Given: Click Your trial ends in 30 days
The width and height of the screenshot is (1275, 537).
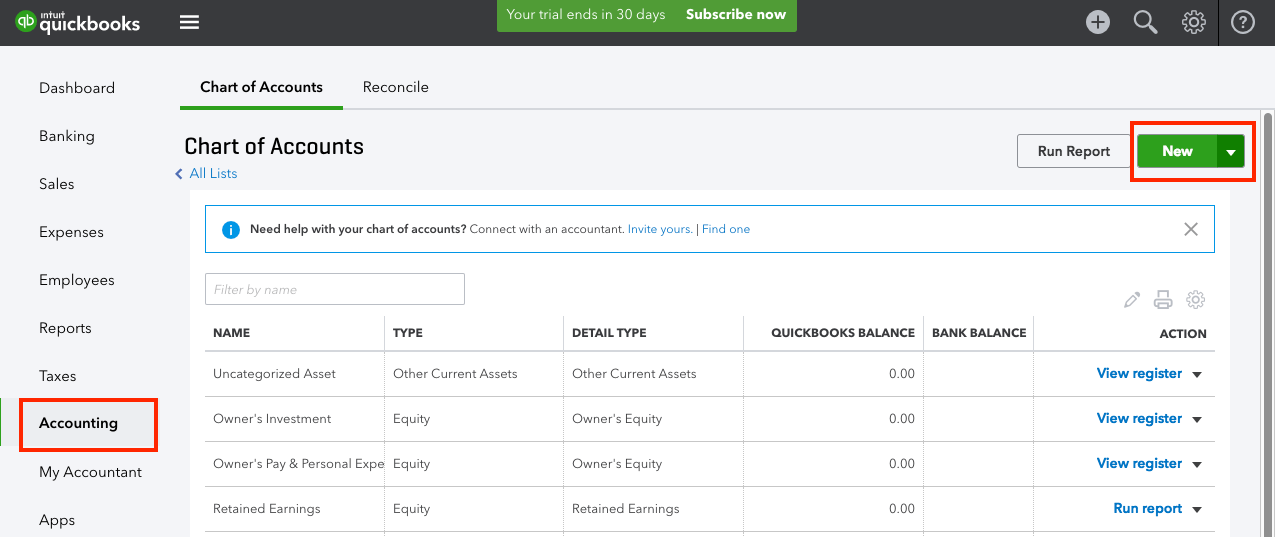Looking at the screenshot, I should pyautogui.click(x=586, y=14).
